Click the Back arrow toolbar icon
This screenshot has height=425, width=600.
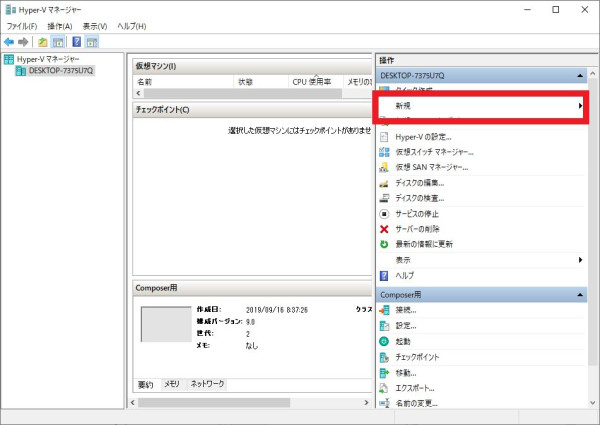pyautogui.click(x=9, y=42)
